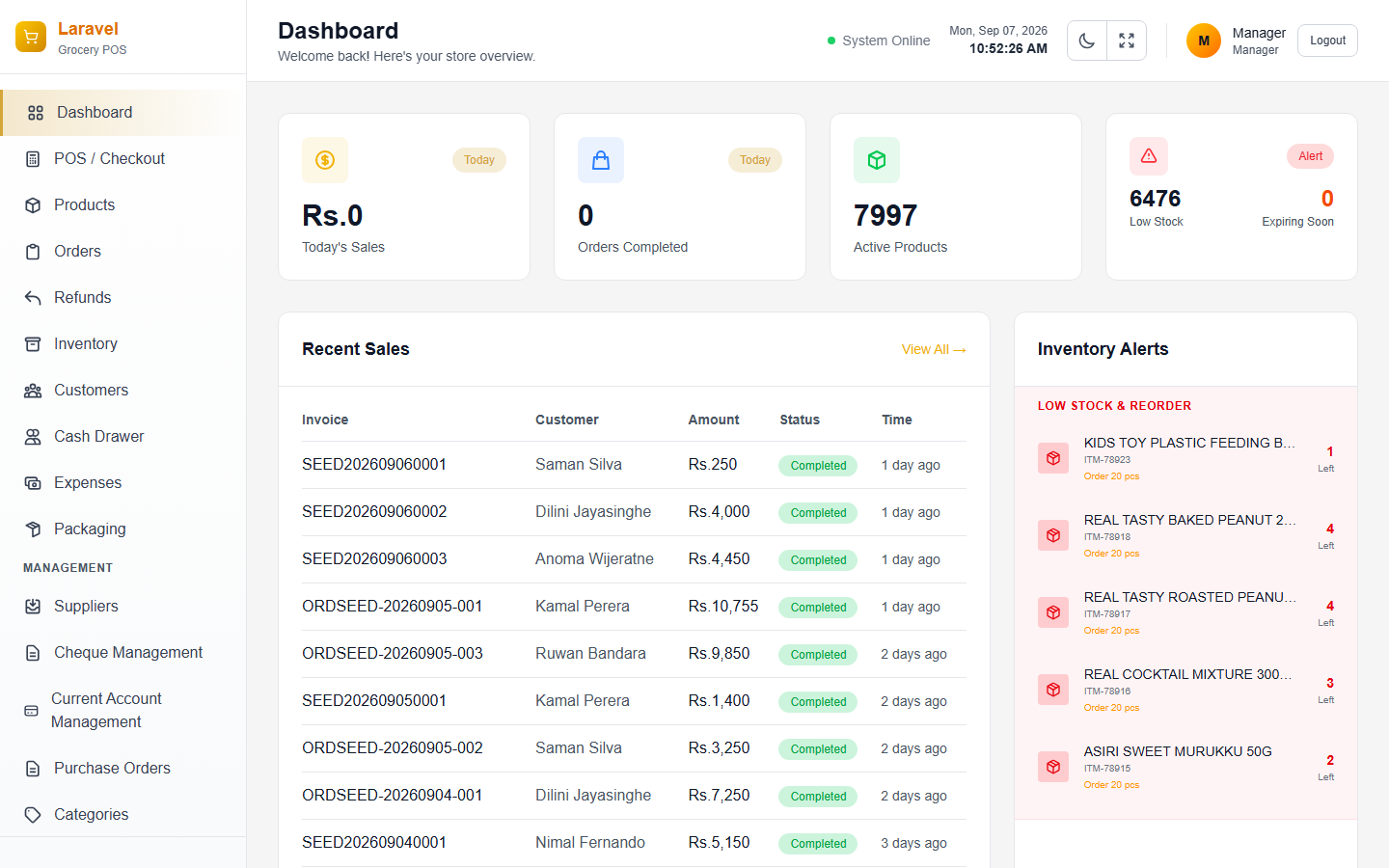Open the Products page
The image size is (1389, 868).
click(x=123, y=205)
